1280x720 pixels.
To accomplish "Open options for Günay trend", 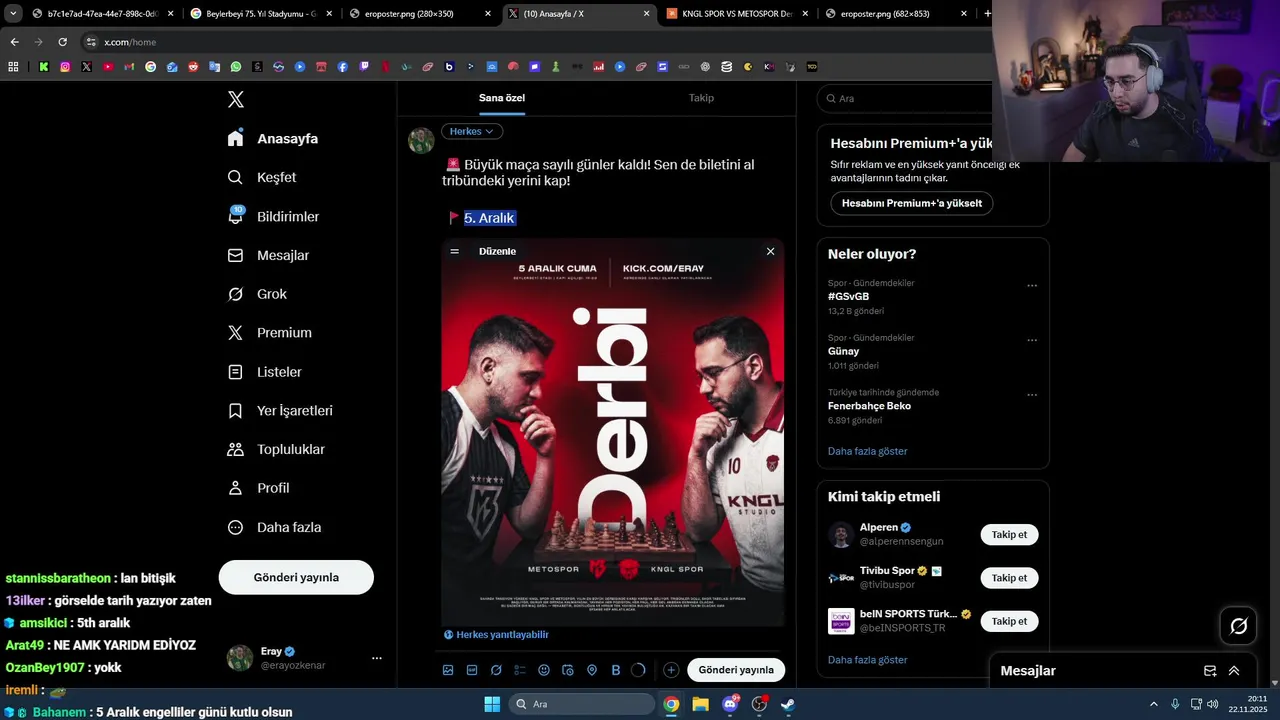I will pyautogui.click(x=1032, y=340).
